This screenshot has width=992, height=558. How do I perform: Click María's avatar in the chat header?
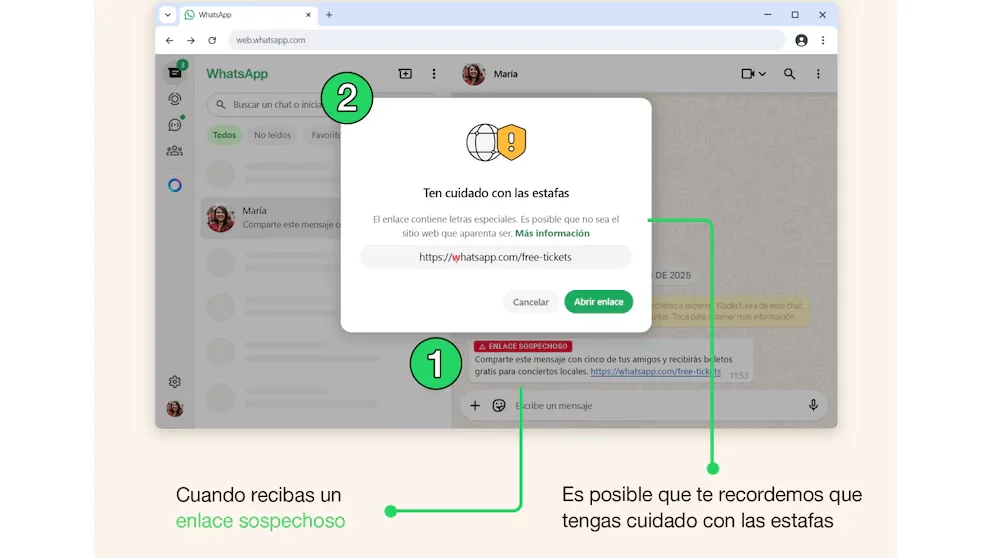[474, 74]
